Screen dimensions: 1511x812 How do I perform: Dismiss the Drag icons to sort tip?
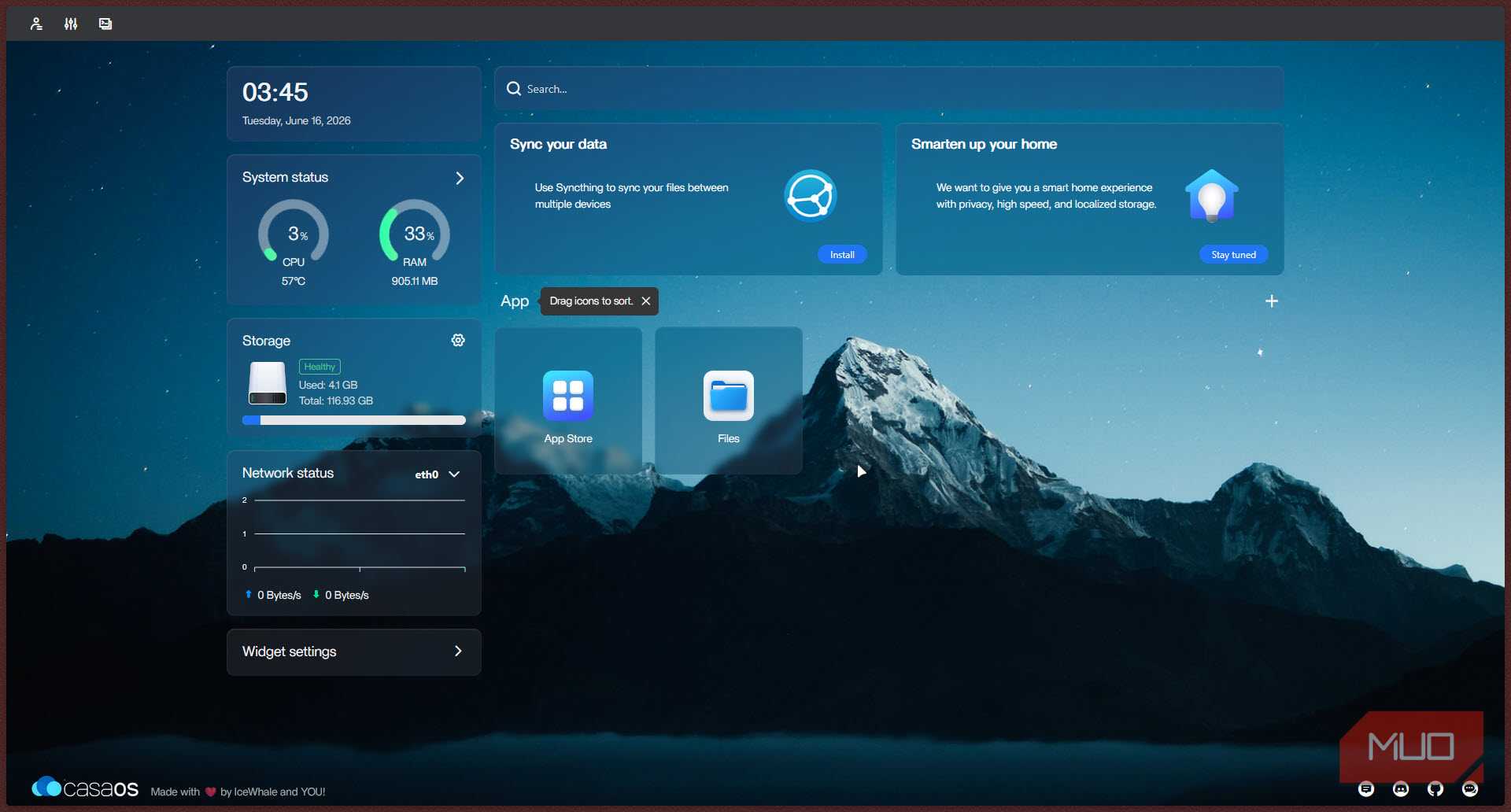(646, 301)
